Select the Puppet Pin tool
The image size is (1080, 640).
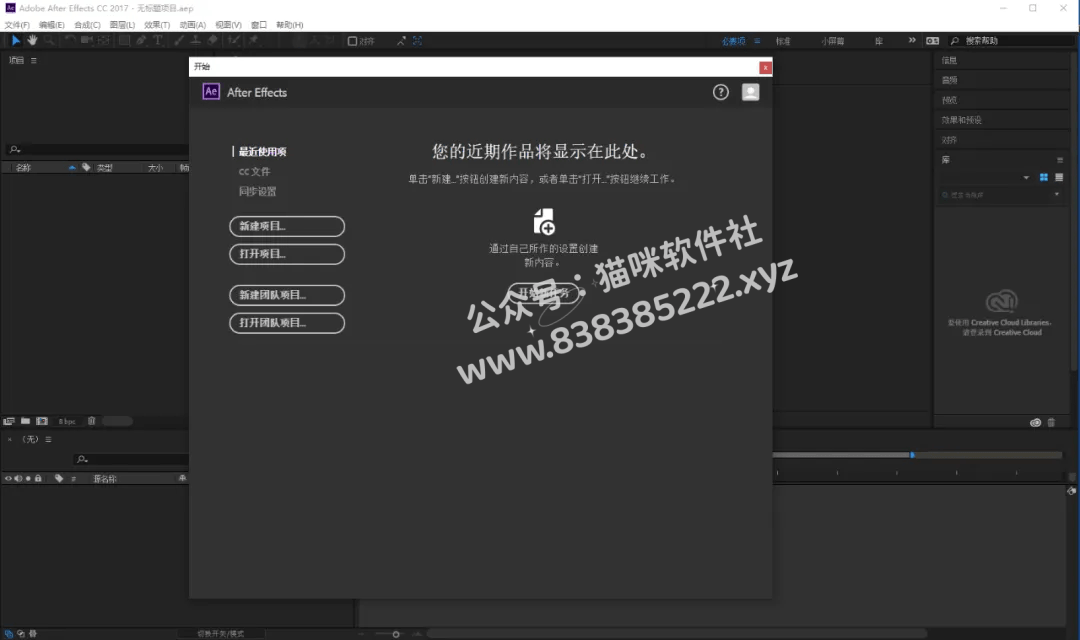click(x=253, y=41)
